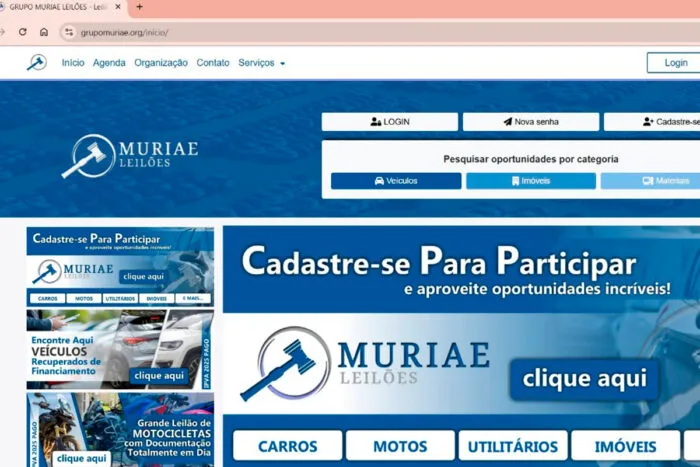Select CARROS on the large banner
This screenshot has height=467, width=700.
click(x=288, y=446)
